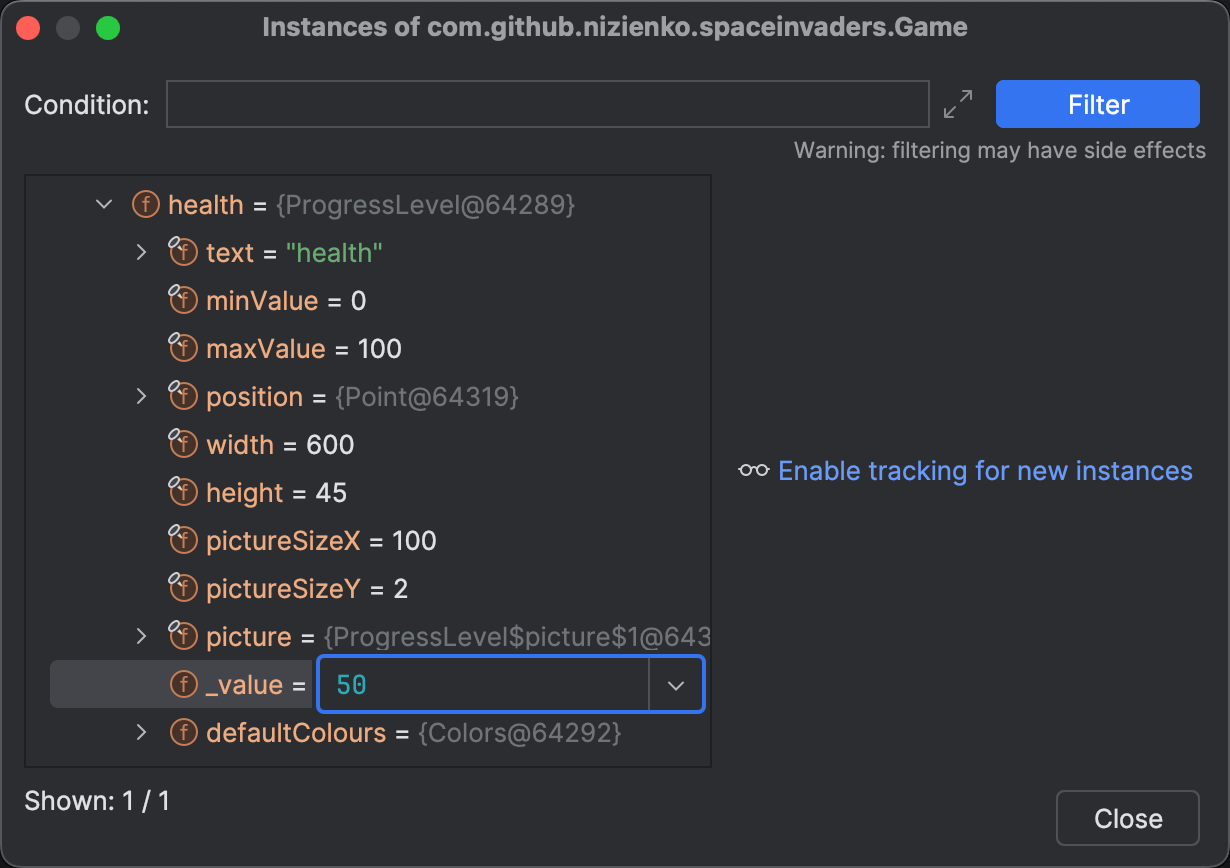Click the field icon beside _value

[184, 685]
